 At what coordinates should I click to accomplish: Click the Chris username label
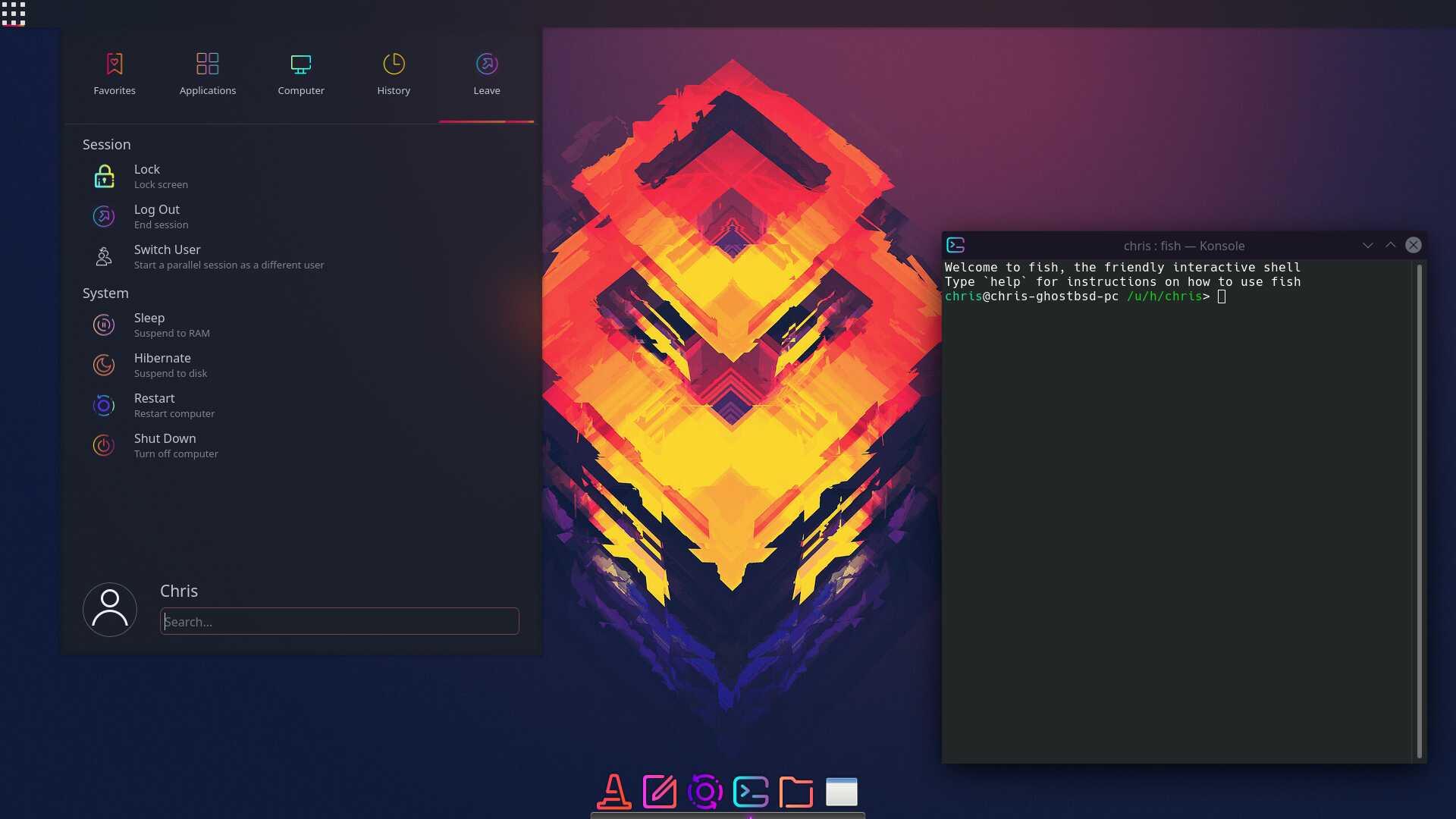tap(179, 591)
